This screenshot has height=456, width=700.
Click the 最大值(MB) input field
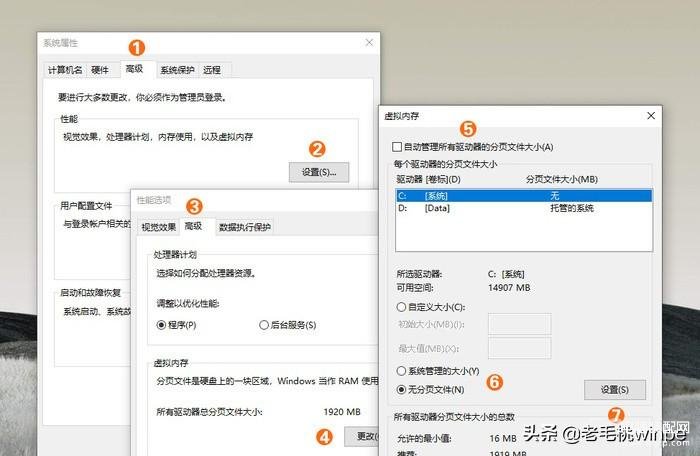519,346
